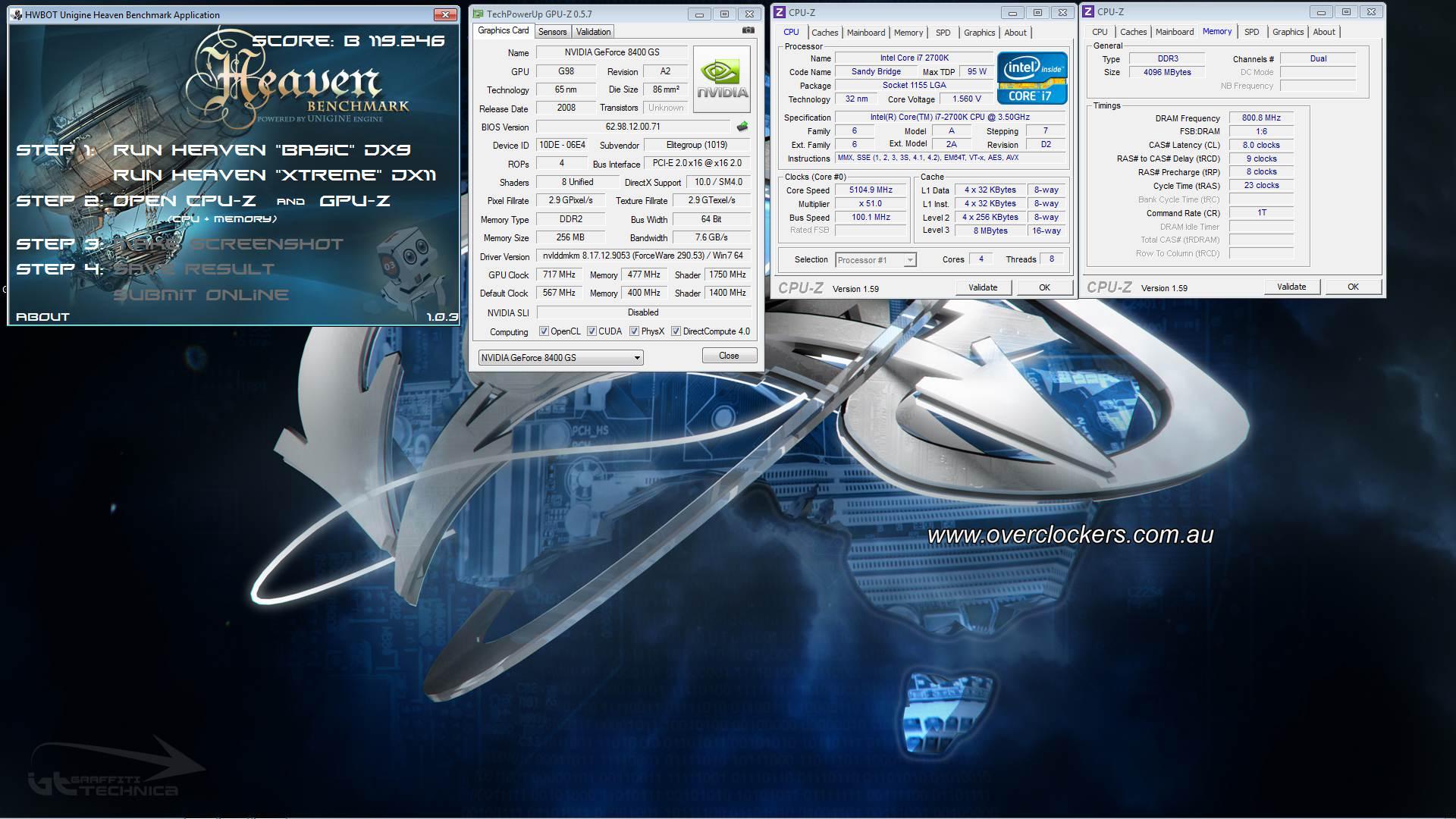Toggle the DirectCompute 4.0 checkbox
The height and width of the screenshot is (819, 1456).
(676, 331)
